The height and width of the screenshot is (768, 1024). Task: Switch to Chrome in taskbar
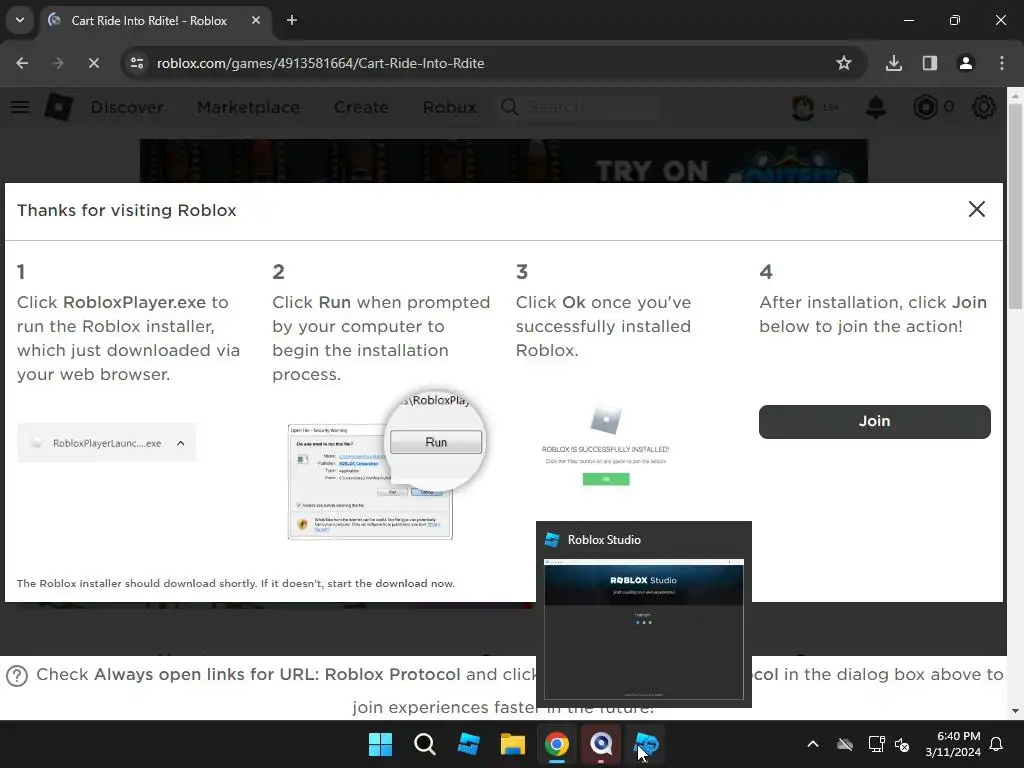click(x=556, y=744)
